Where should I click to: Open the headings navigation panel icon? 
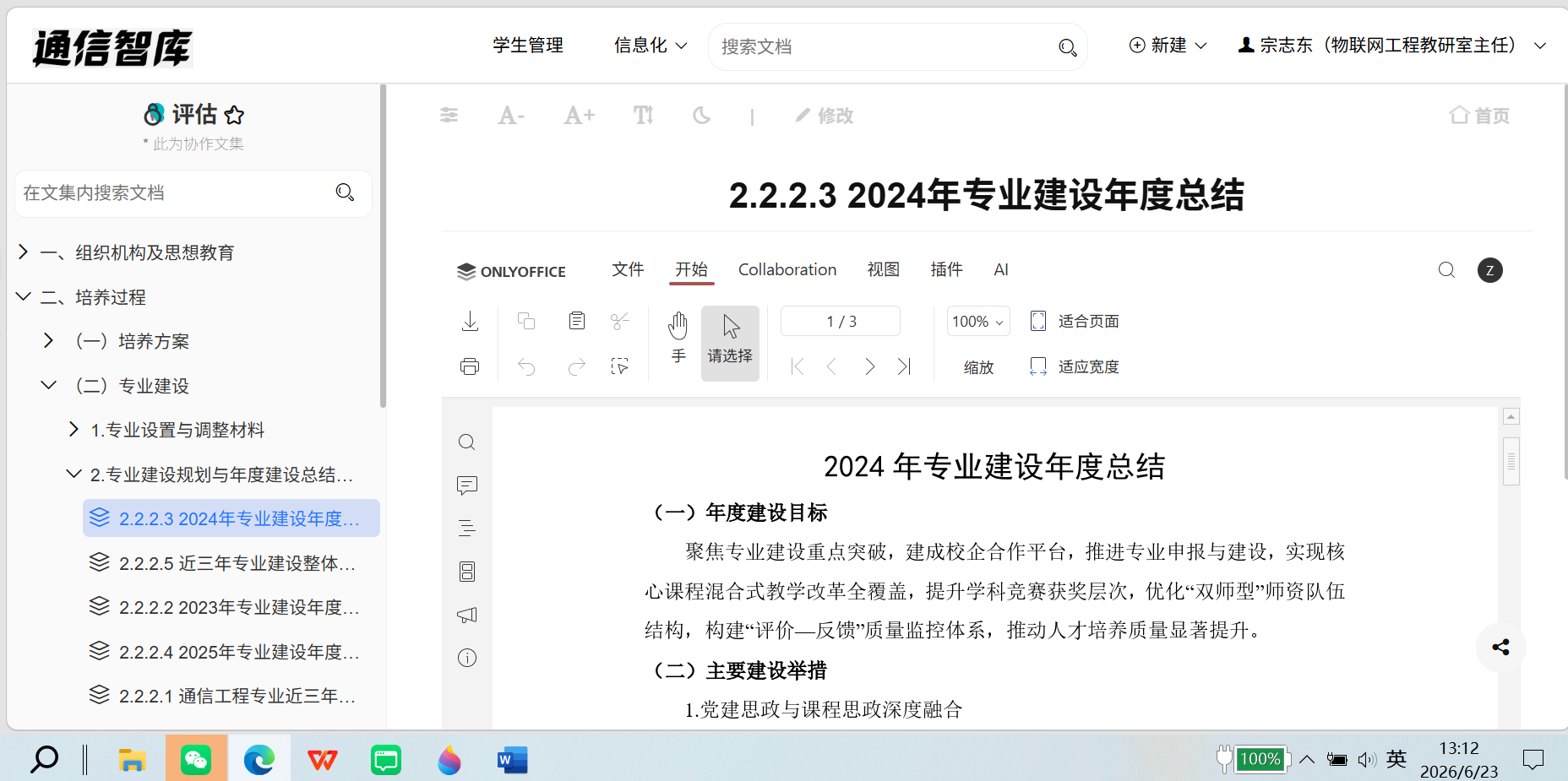[x=467, y=529]
